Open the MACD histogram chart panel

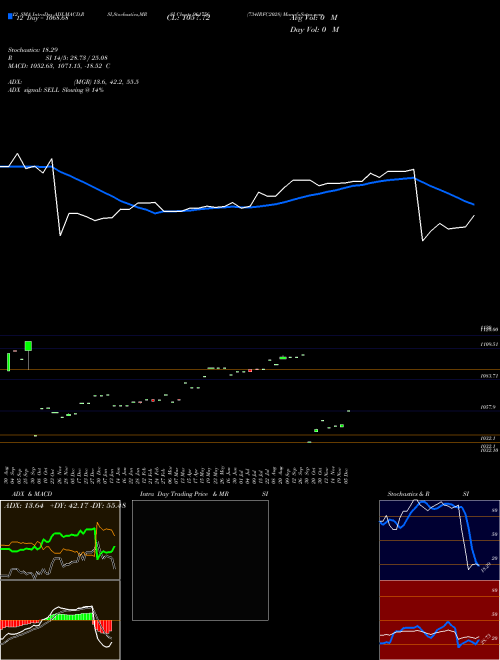click(60, 620)
